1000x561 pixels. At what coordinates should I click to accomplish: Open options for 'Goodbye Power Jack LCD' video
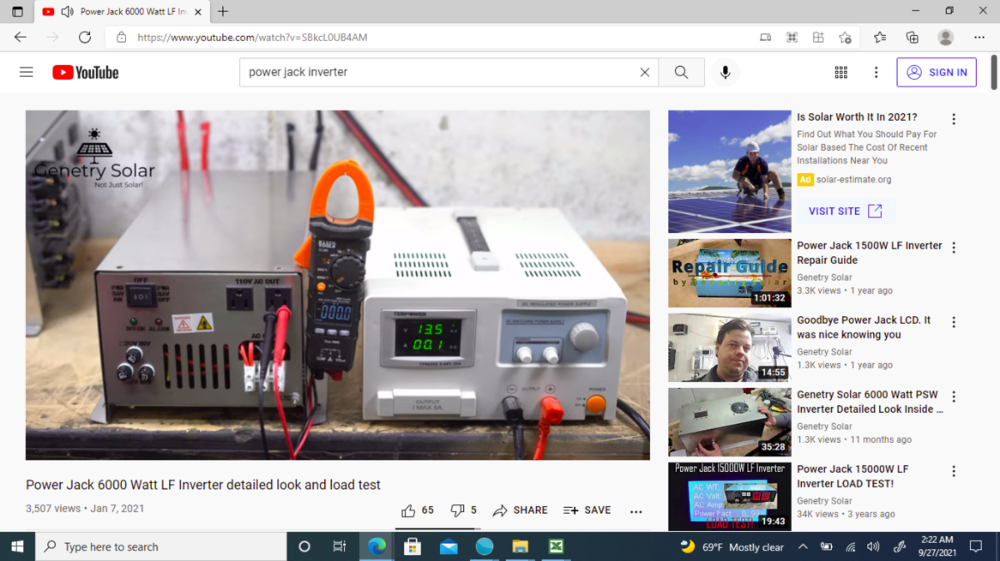pos(953,323)
